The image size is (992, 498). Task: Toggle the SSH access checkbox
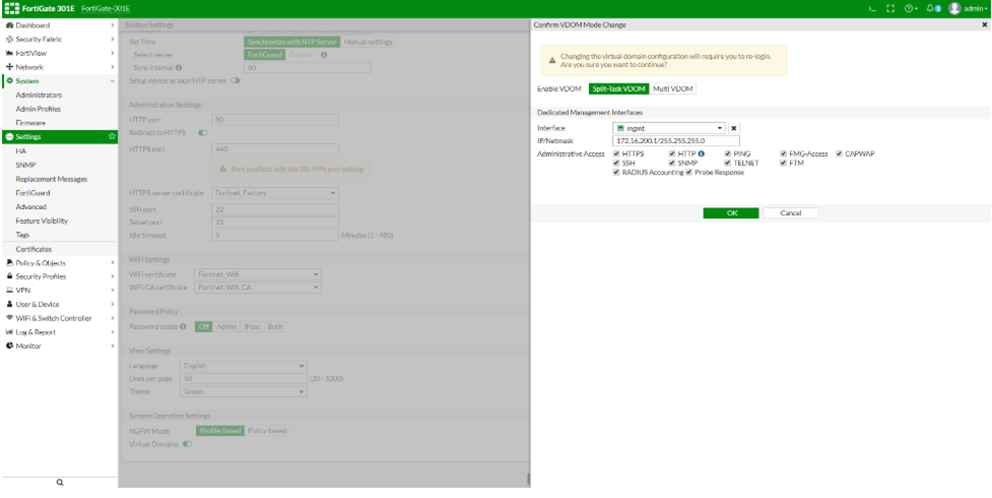pyautogui.click(x=617, y=163)
